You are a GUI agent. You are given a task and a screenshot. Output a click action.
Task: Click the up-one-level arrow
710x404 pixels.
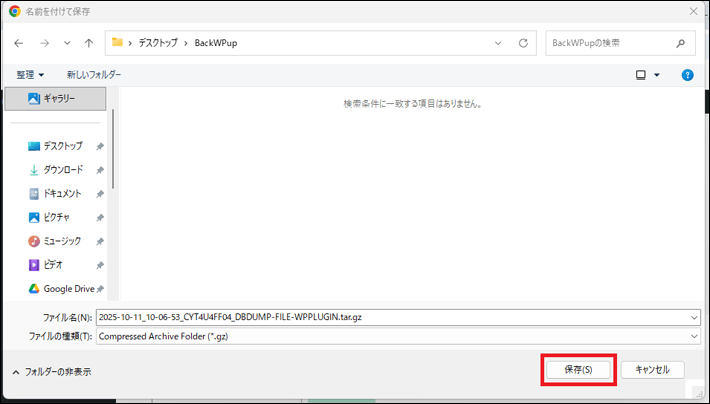click(x=89, y=43)
